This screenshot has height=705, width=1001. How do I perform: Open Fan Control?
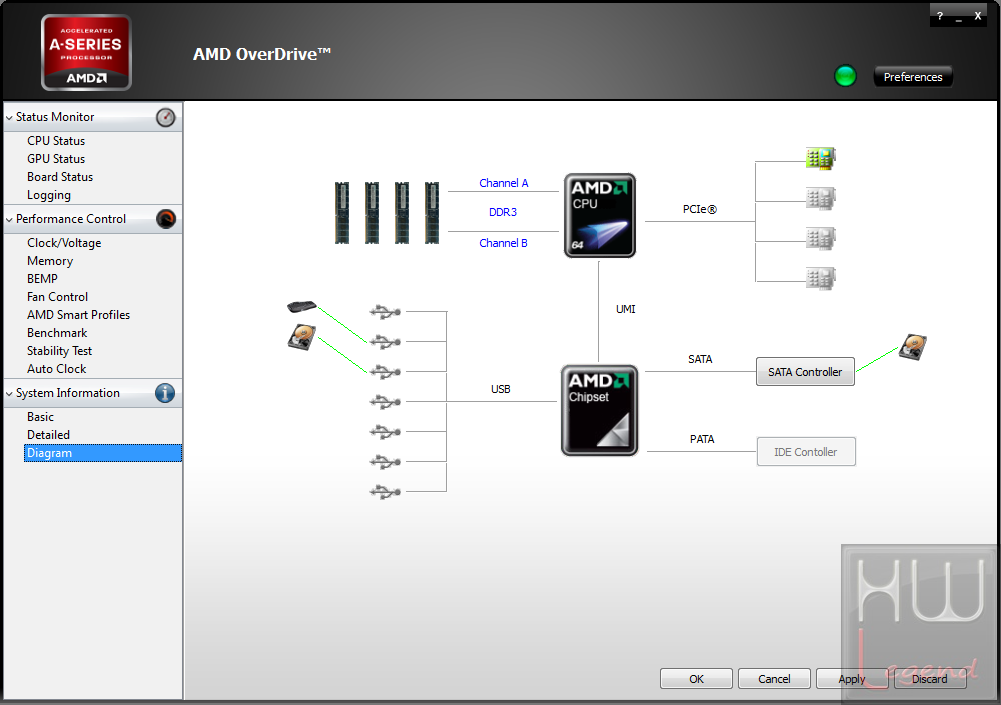(57, 296)
